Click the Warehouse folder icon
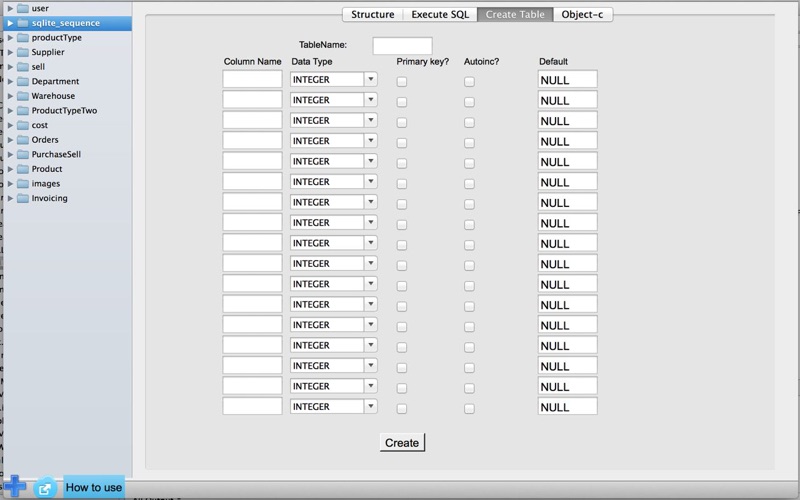The height and width of the screenshot is (500, 800). (x=22, y=96)
